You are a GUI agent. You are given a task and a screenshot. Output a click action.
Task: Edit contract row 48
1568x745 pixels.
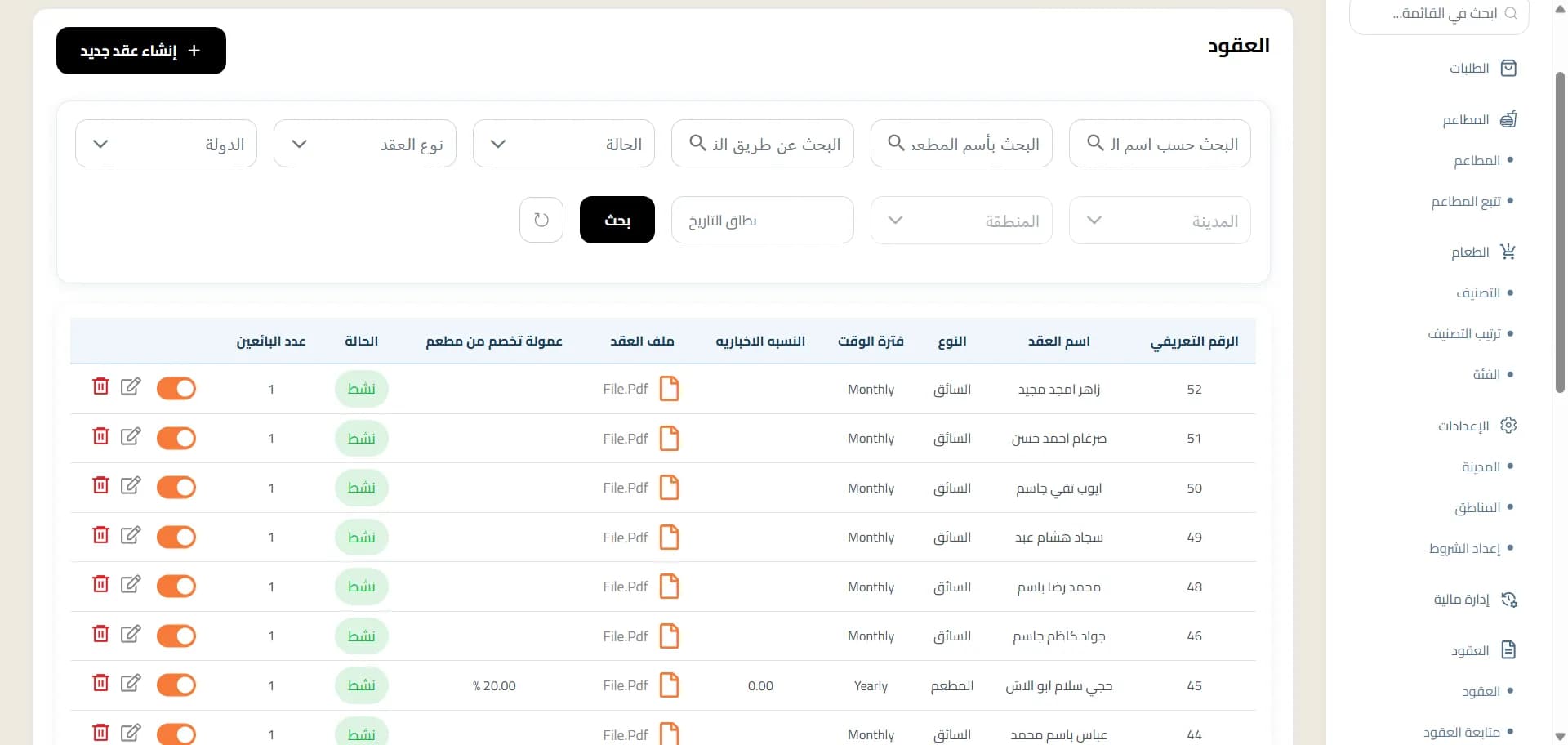pos(131,583)
